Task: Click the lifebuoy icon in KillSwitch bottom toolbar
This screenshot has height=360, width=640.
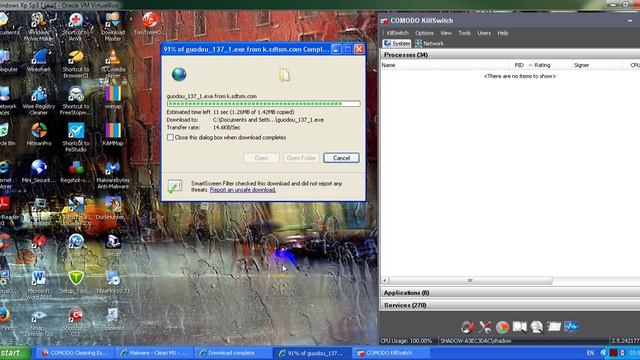Action: pos(468,327)
